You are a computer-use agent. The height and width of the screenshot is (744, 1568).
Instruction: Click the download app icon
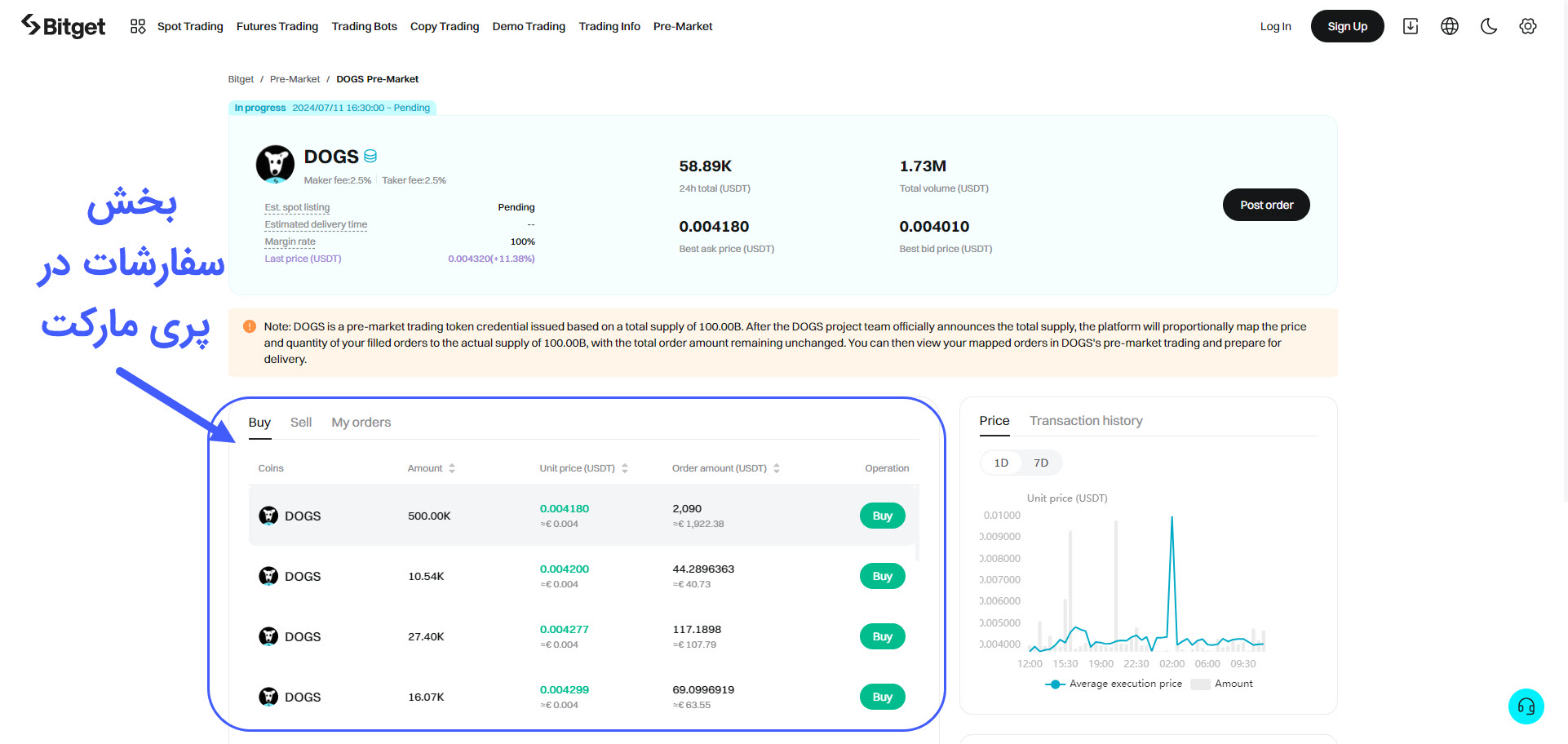(1410, 26)
